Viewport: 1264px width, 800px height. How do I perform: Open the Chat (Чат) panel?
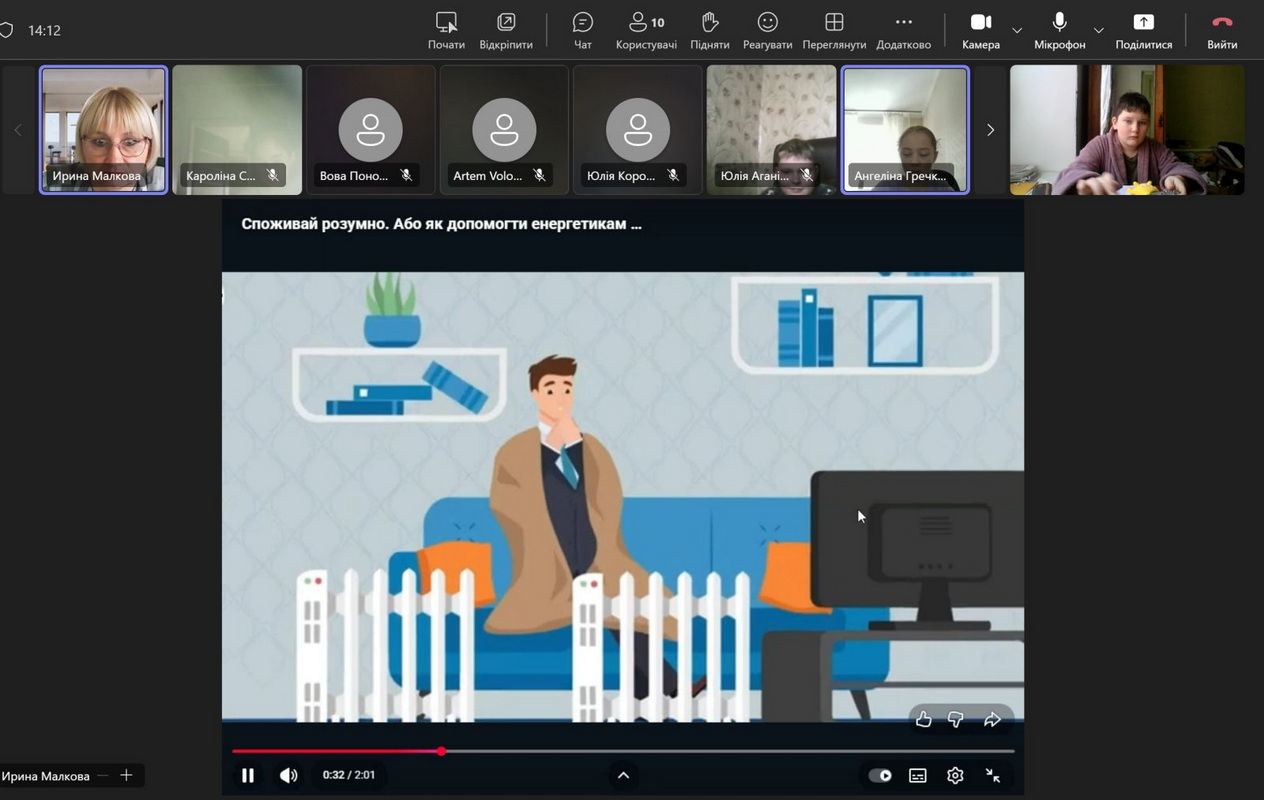(x=582, y=30)
